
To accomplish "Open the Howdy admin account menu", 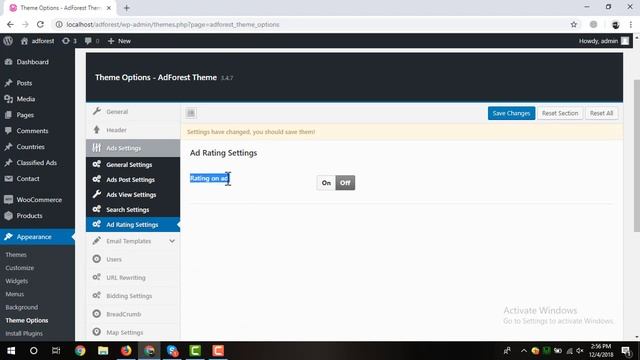I will tap(604, 41).
